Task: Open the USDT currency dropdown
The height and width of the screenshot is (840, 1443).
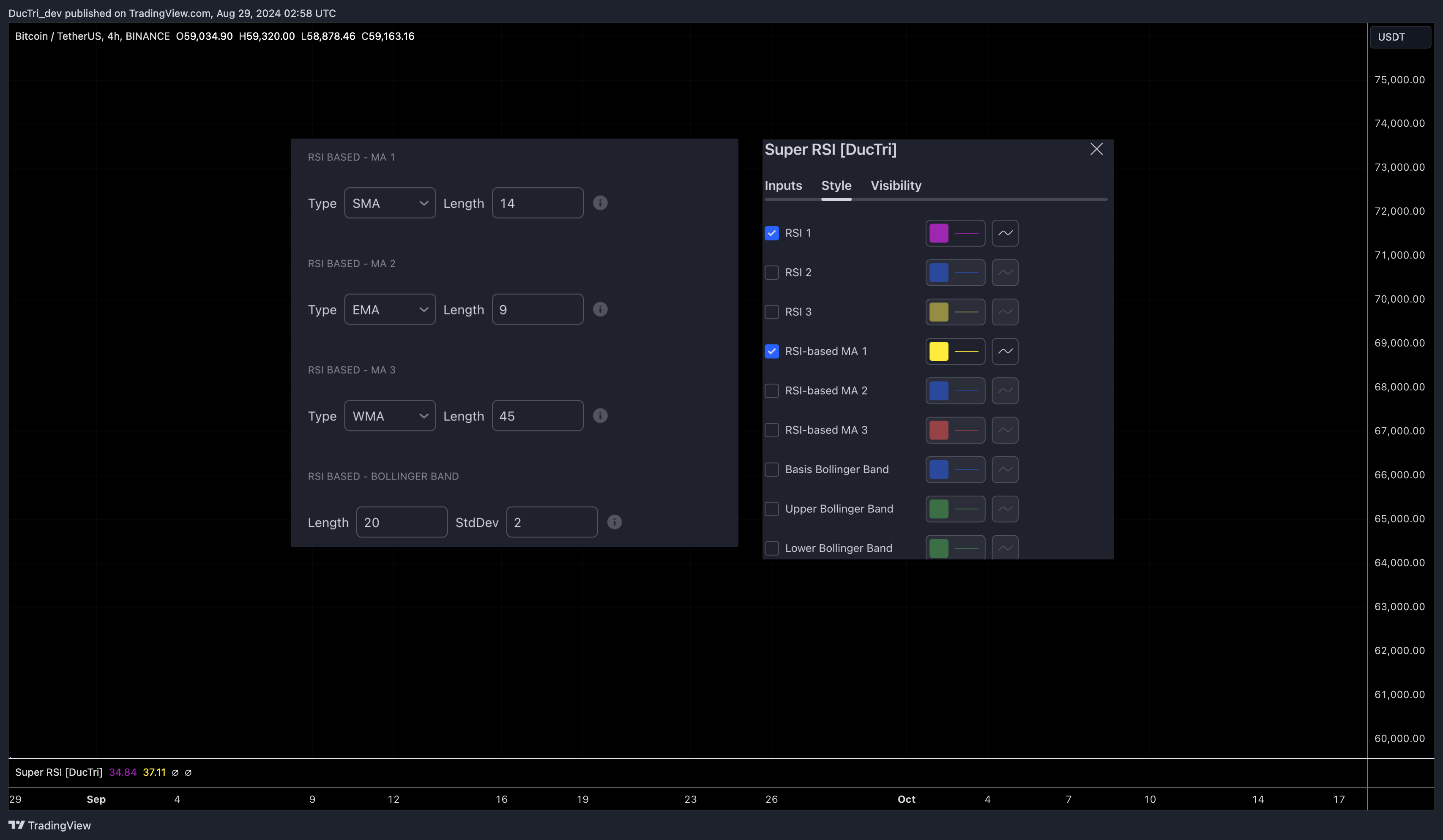Action: point(1399,37)
